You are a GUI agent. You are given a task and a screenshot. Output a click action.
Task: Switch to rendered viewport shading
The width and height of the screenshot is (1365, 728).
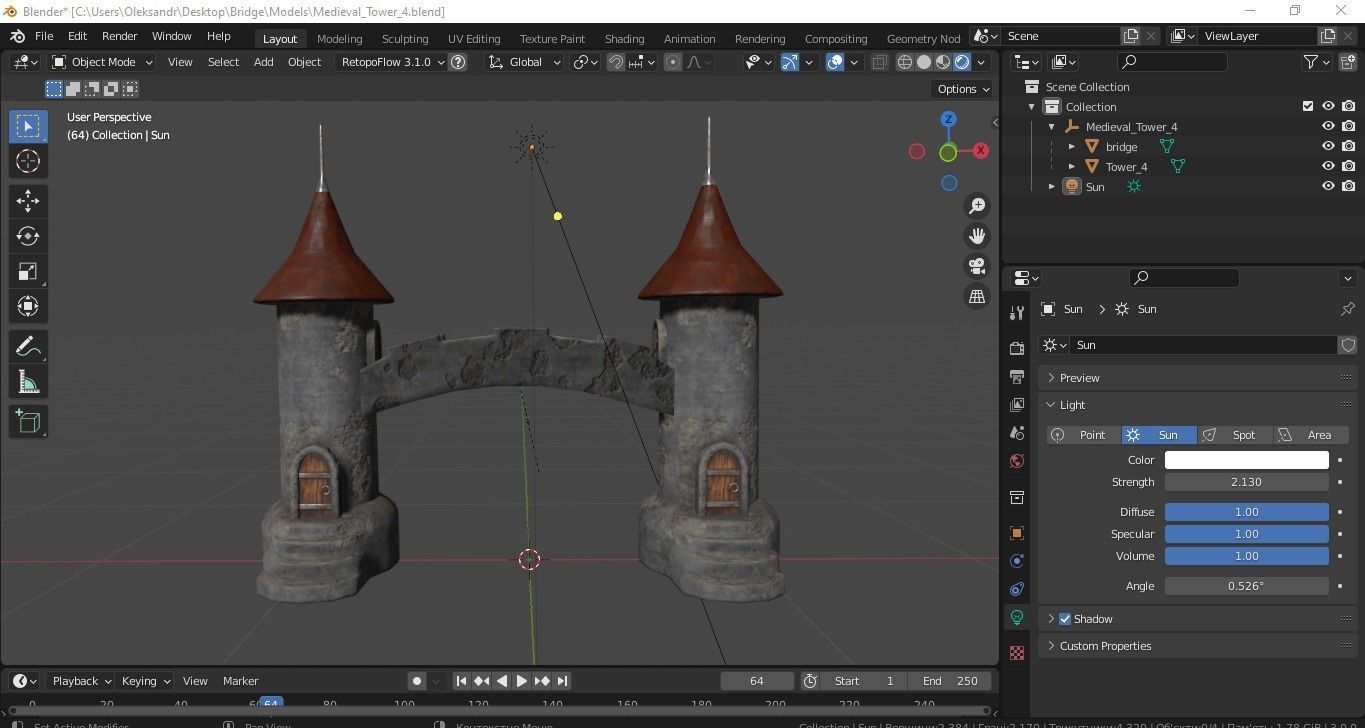tap(962, 62)
